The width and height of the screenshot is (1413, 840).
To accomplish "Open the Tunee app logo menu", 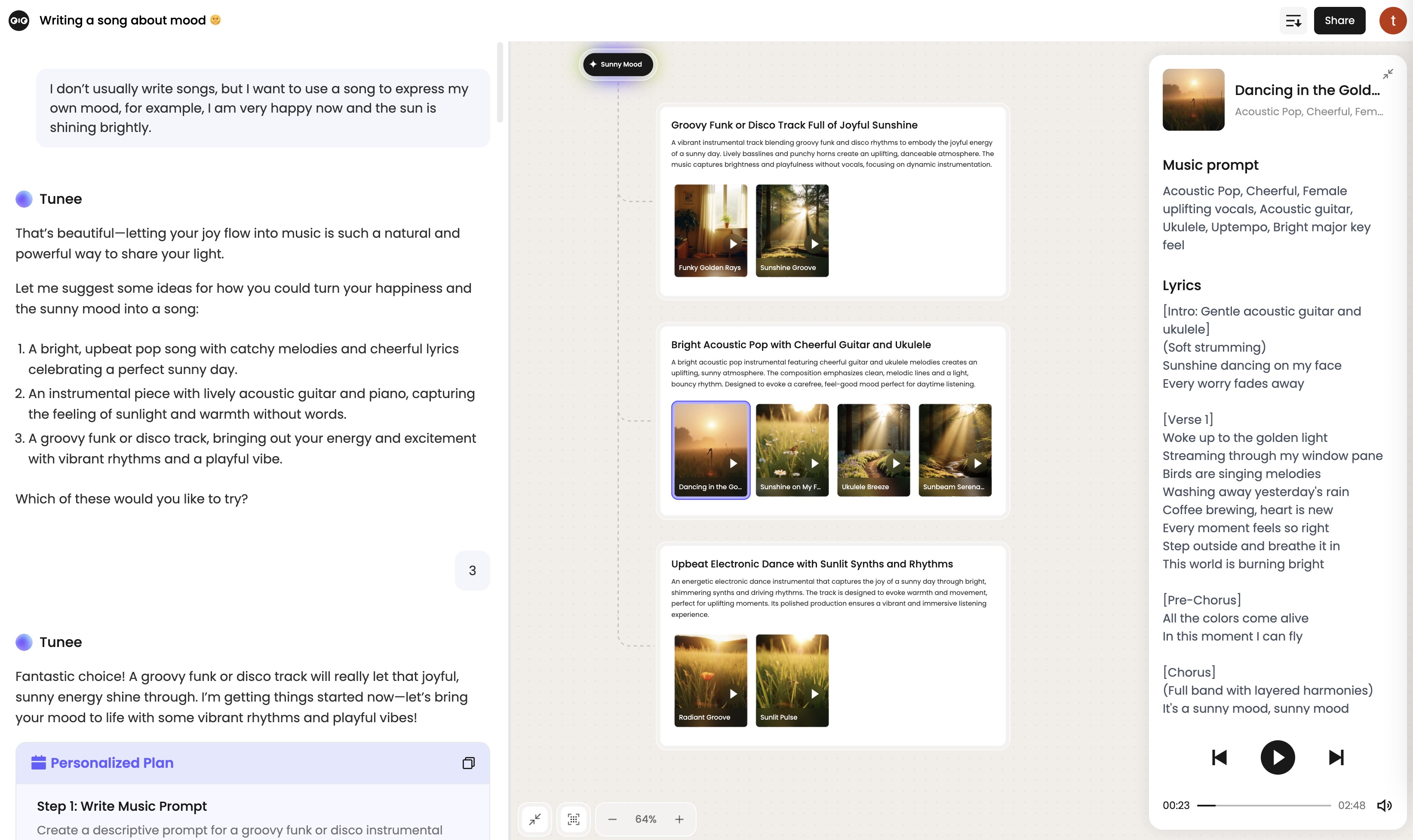I will point(18,20).
